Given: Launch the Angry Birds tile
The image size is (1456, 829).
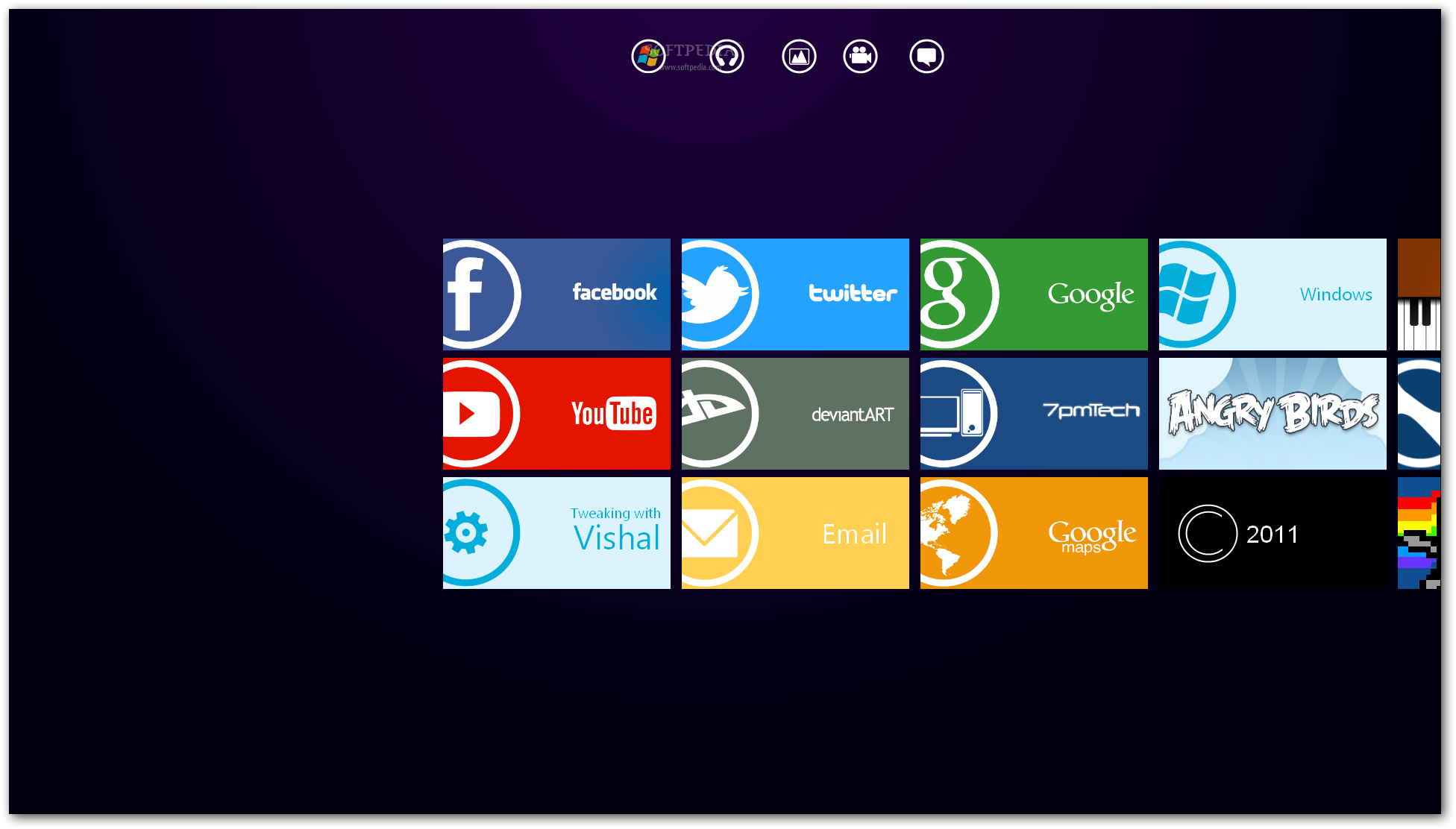Looking at the screenshot, I should (x=1273, y=414).
